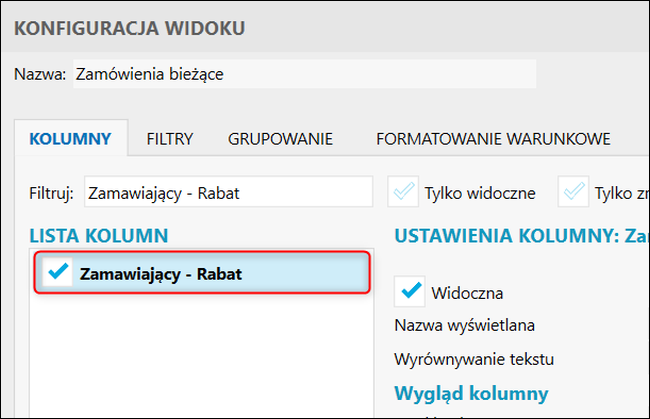
Task: Toggle the Tylko widoczne checkbox
Action: coord(404,192)
